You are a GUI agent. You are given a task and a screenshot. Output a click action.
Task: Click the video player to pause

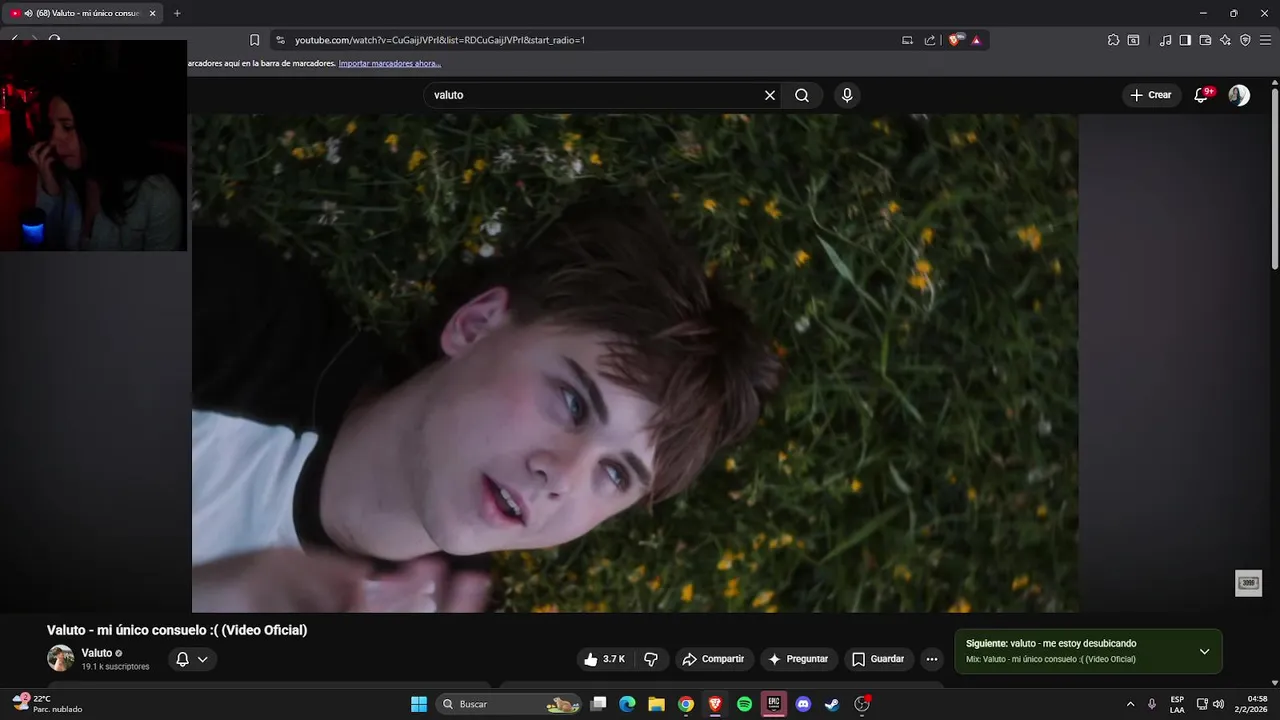coord(635,363)
